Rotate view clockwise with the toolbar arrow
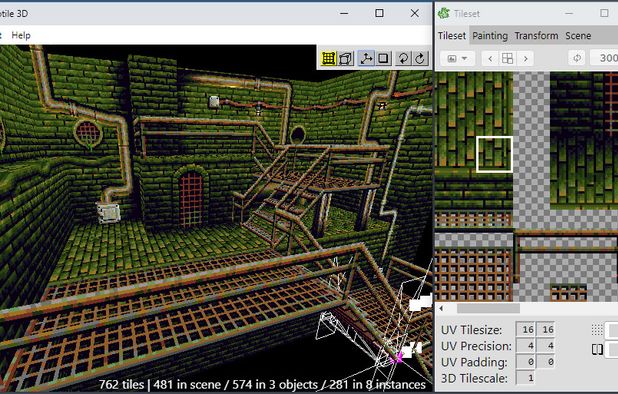618x394 pixels. (420, 58)
